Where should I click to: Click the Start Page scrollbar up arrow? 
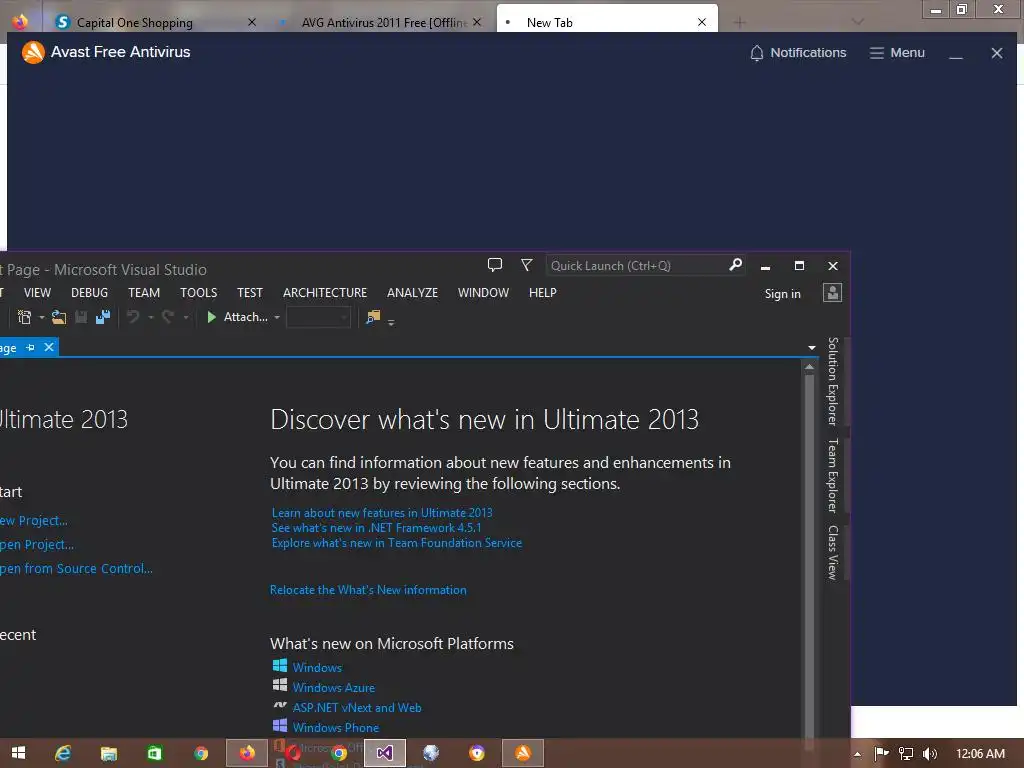[809, 367]
